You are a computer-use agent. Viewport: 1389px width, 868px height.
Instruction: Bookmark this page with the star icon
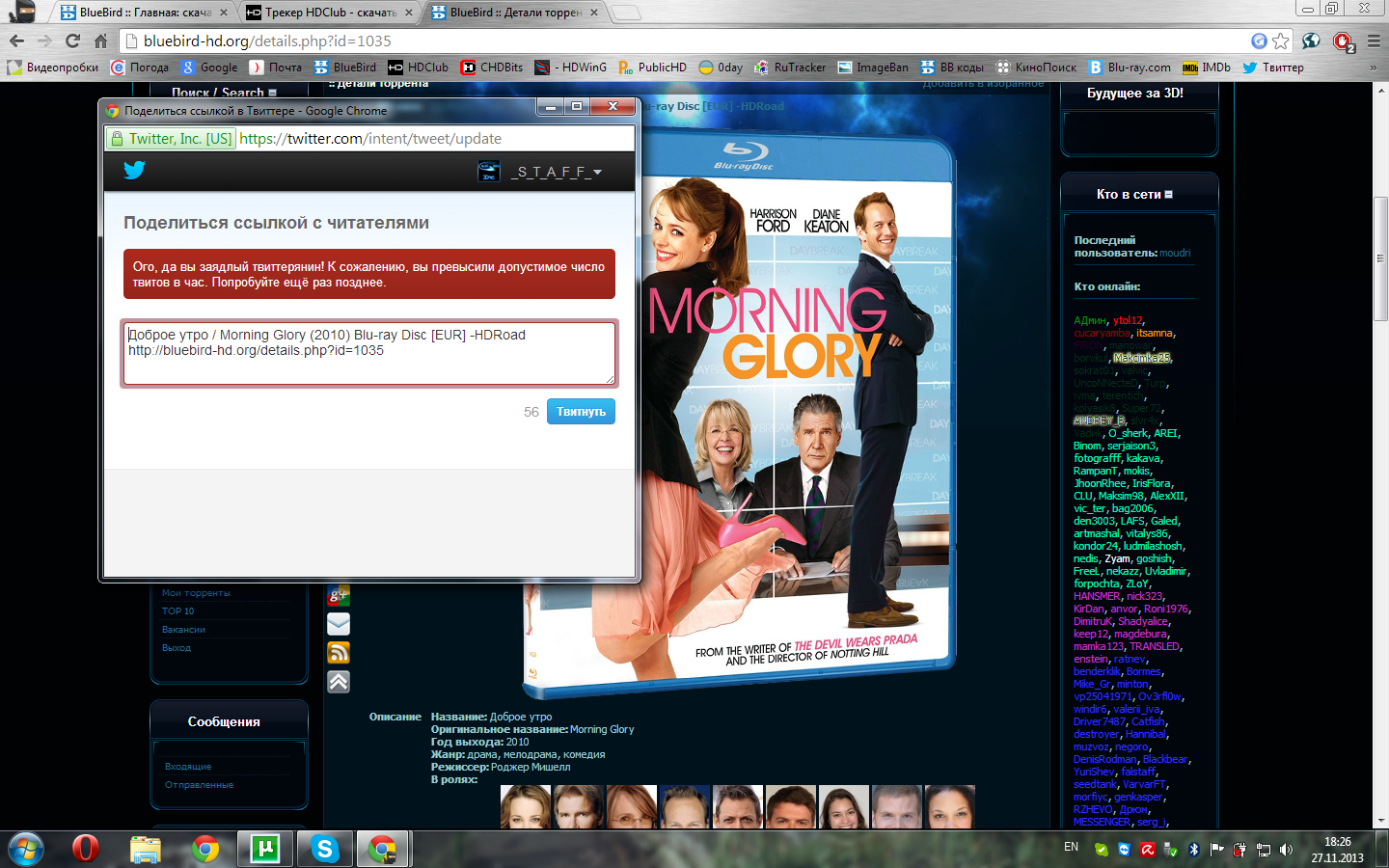click(x=1280, y=41)
